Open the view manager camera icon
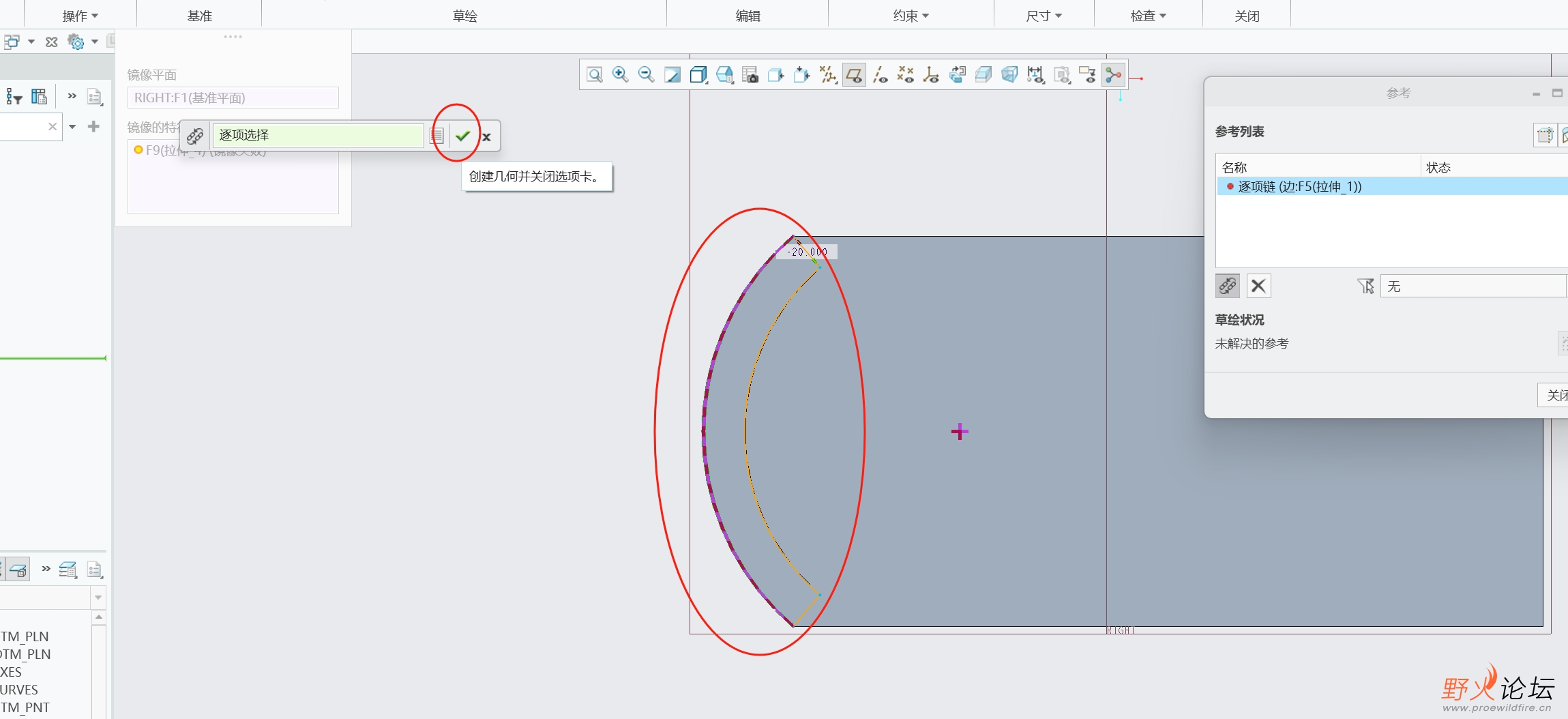Image resolution: width=1568 pixels, height=719 pixels. click(x=750, y=75)
